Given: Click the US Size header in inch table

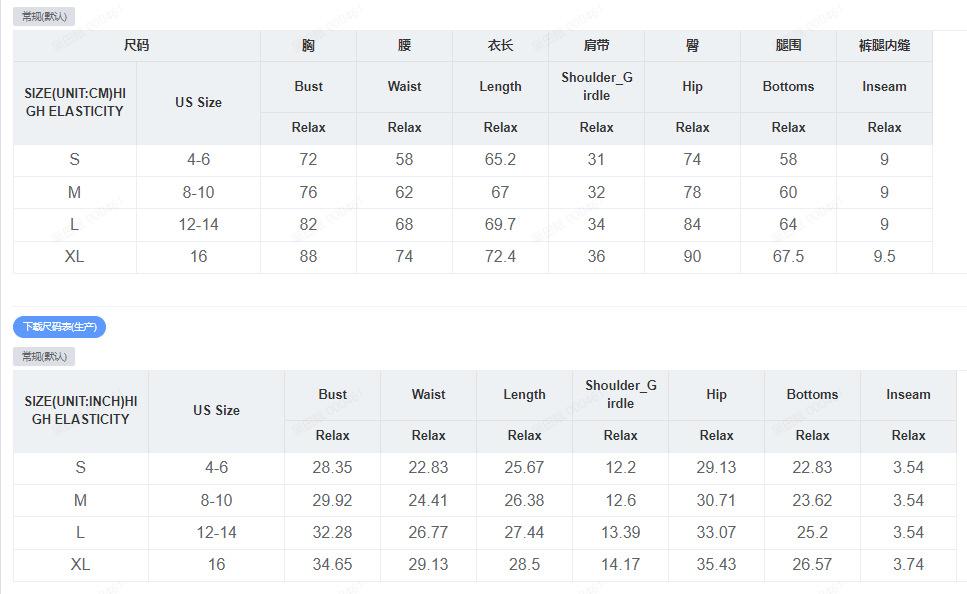Looking at the screenshot, I should pyautogui.click(x=216, y=410).
